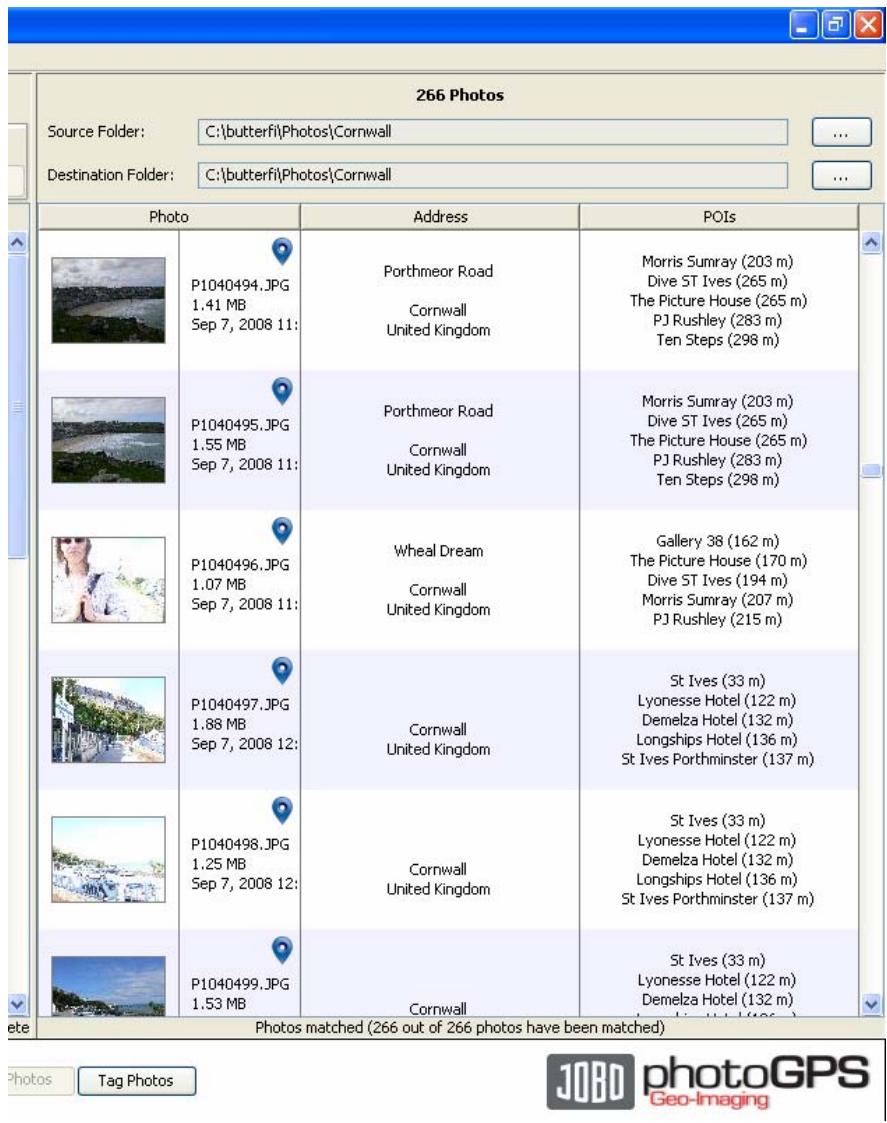Click Porthmeor Road address for P1040495.JPG
The width and height of the screenshot is (887, 1123).
click(x=438, y=411)
